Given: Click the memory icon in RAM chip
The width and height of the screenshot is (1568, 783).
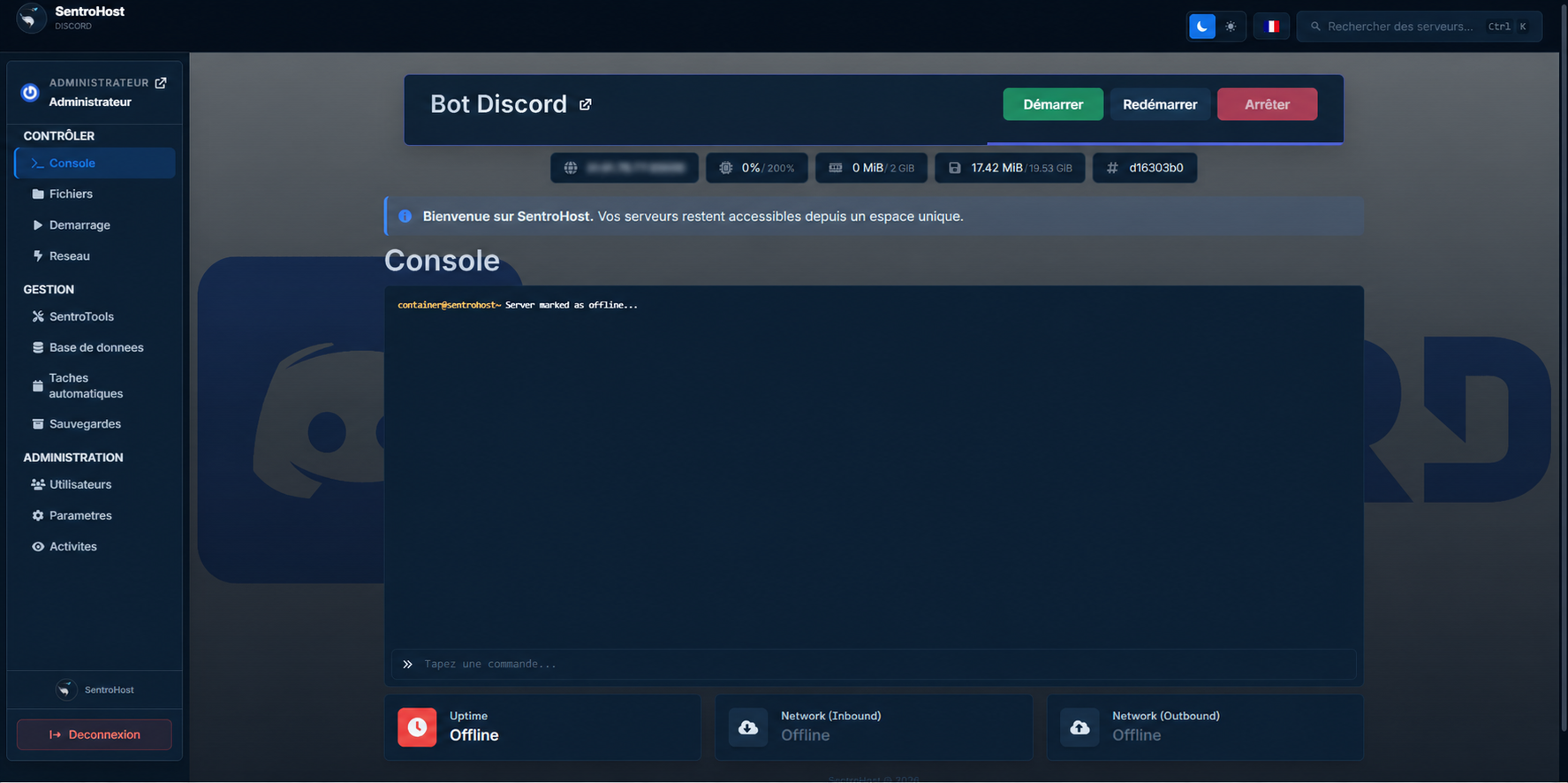Looking at the screenshot, I should (x=835, y=168).
